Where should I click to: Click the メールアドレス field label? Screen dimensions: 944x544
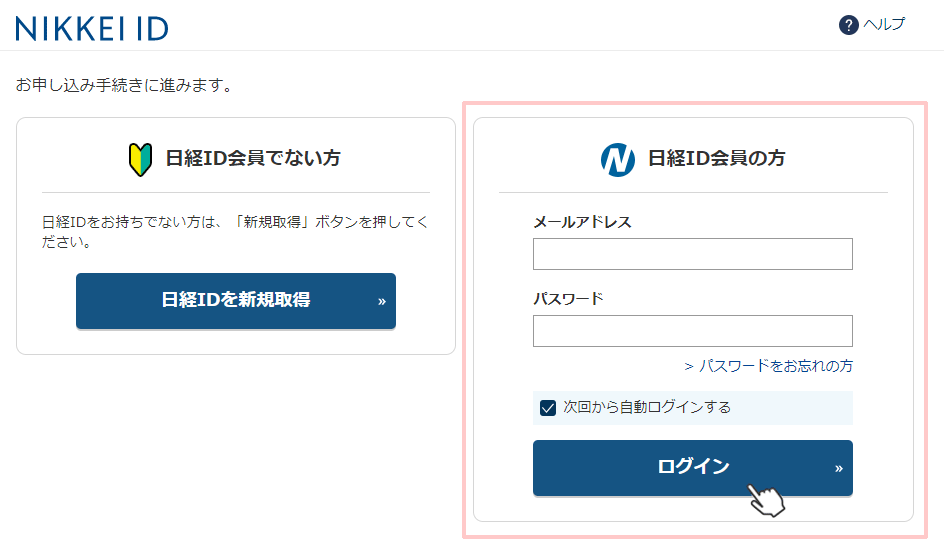582,222
